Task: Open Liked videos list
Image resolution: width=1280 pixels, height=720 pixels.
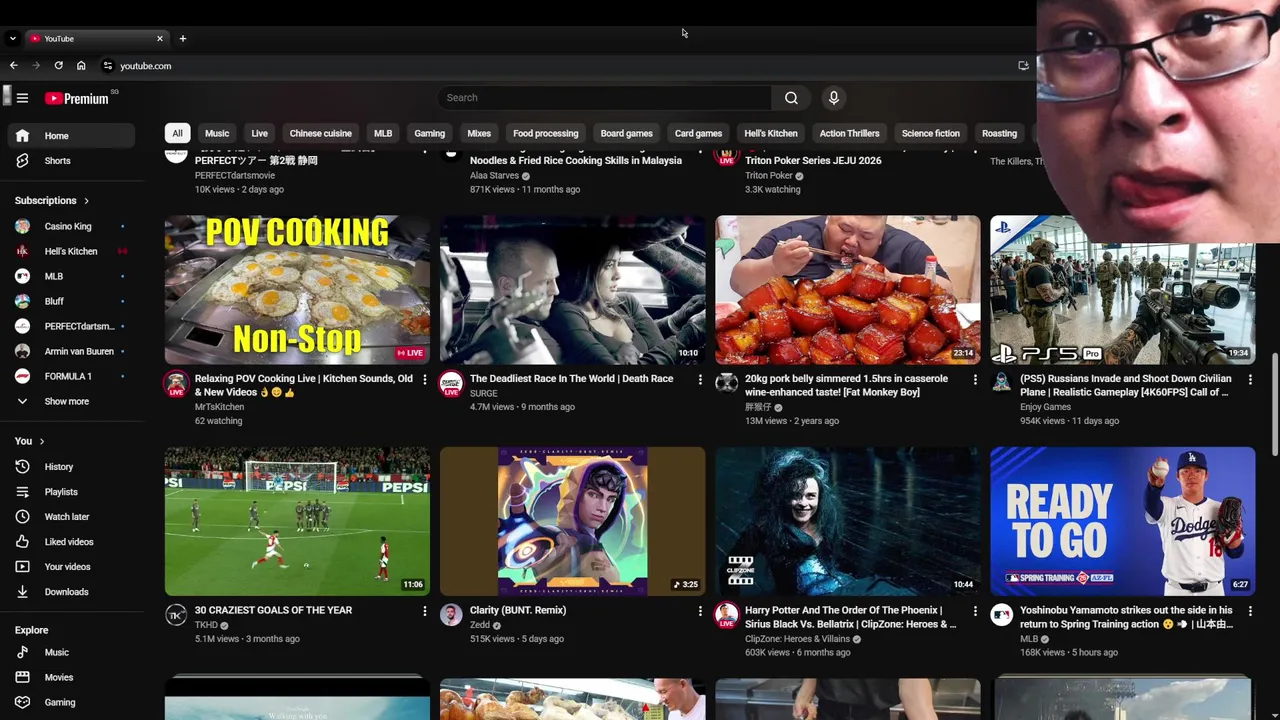Action: pyautogui.click(x=71, y=542)
